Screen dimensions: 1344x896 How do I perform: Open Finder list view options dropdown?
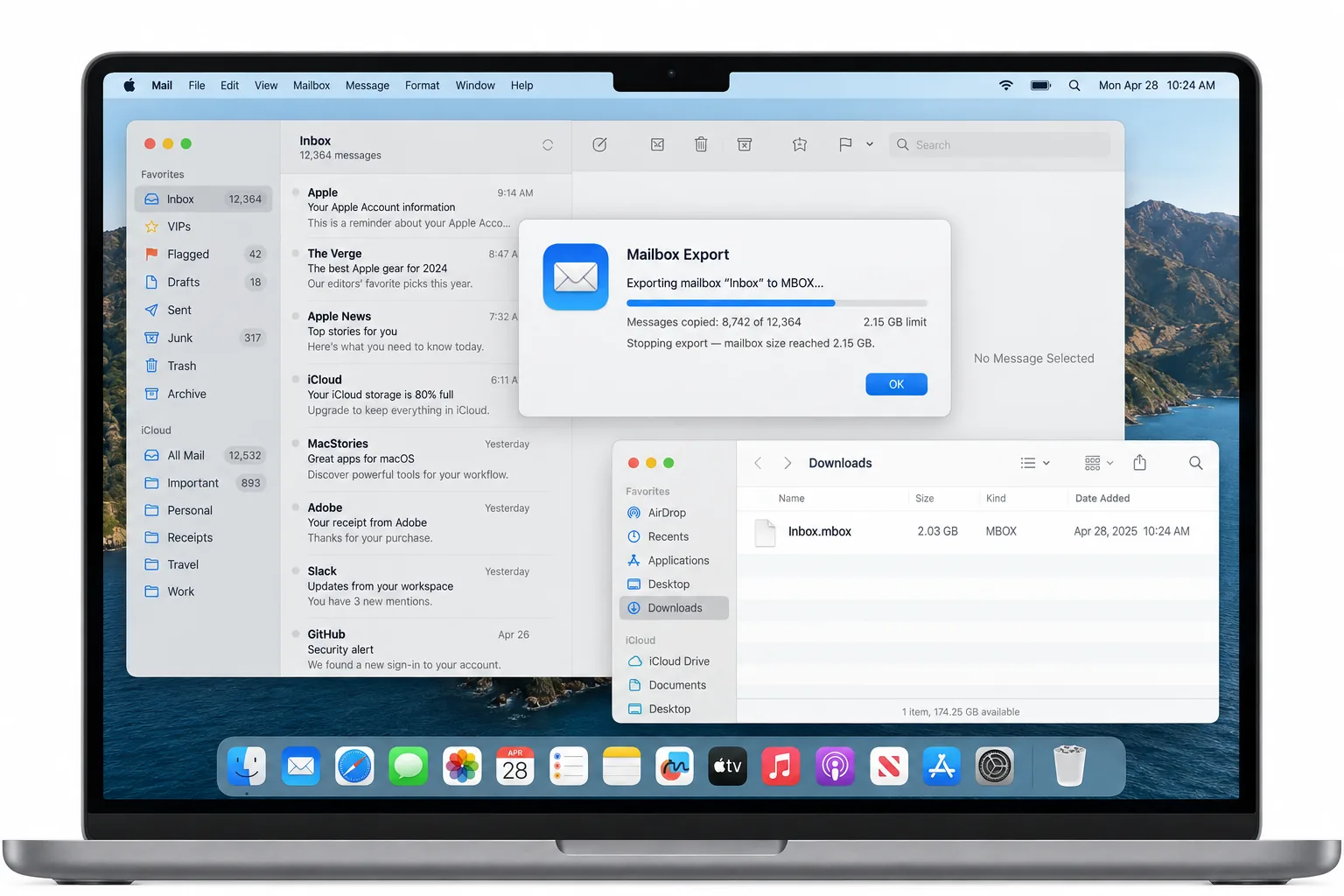click(1035, 463)
